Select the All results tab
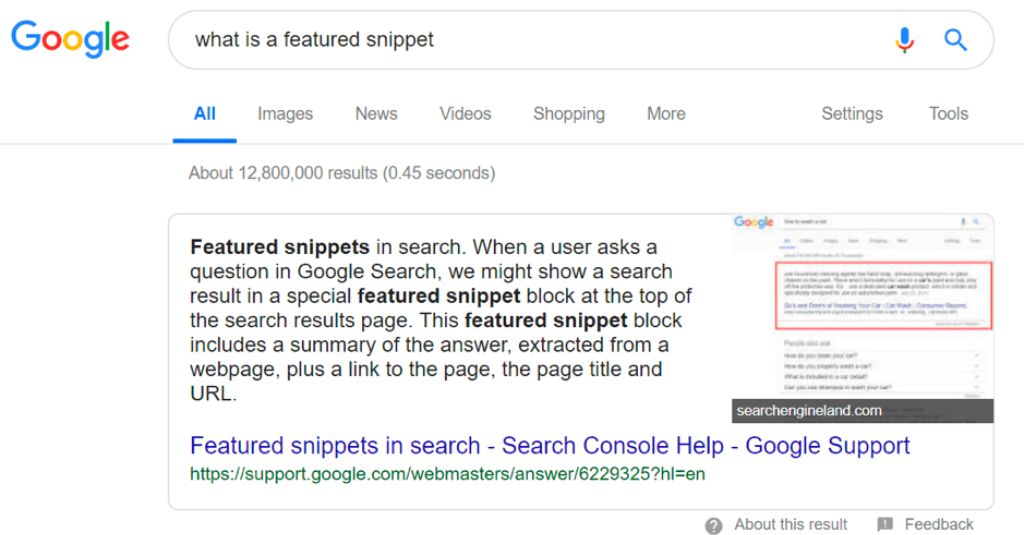1024x535 pixels. pos(205,114)
